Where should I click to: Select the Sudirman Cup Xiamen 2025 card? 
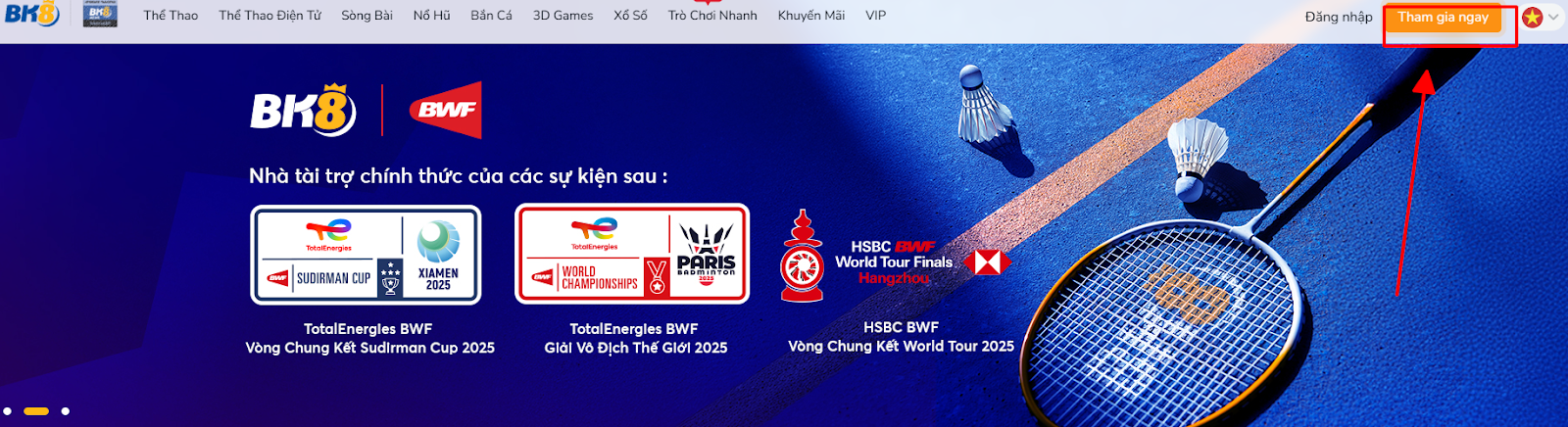[x=366, y=255]
